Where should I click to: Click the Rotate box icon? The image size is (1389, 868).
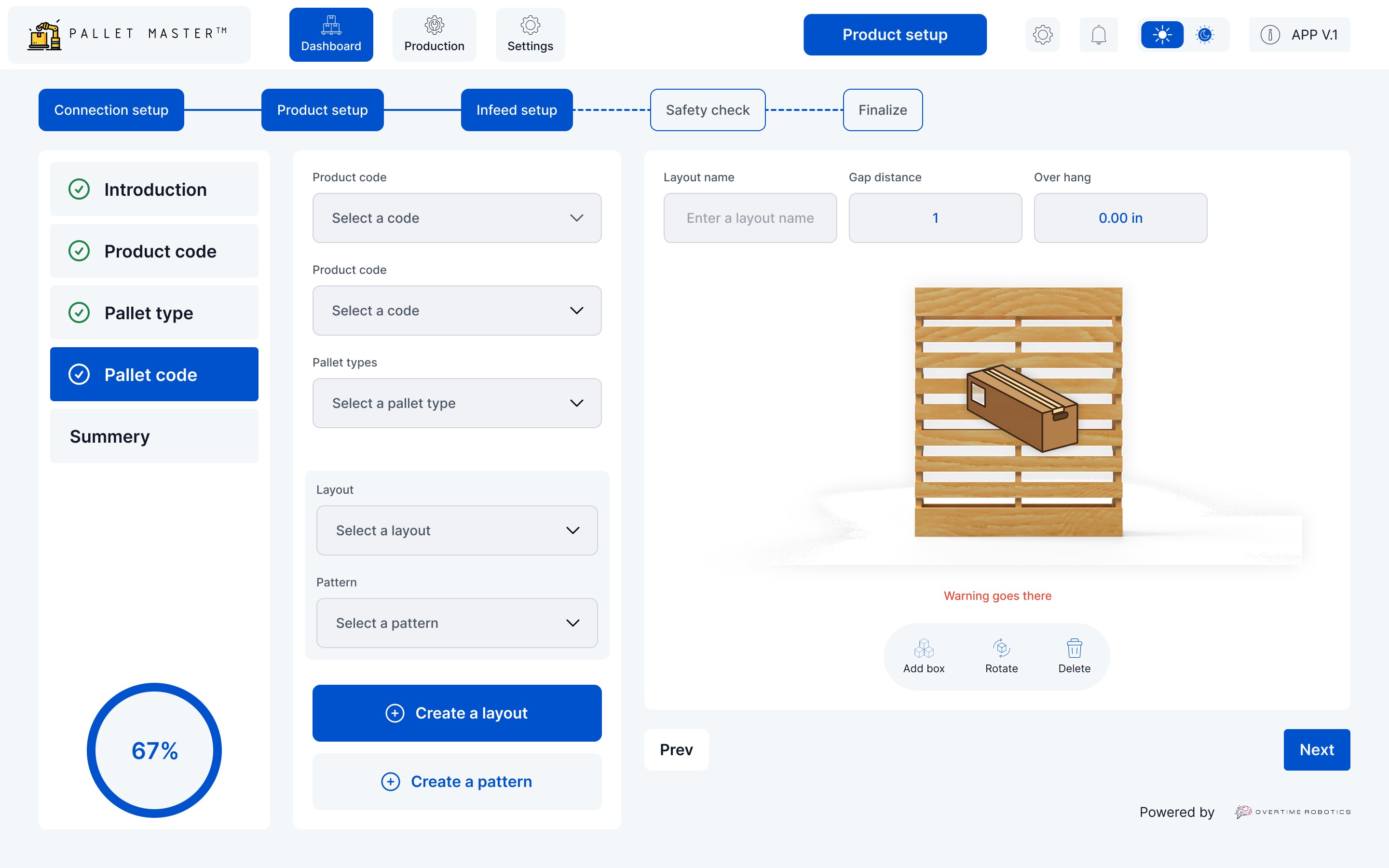[1001, 649]
